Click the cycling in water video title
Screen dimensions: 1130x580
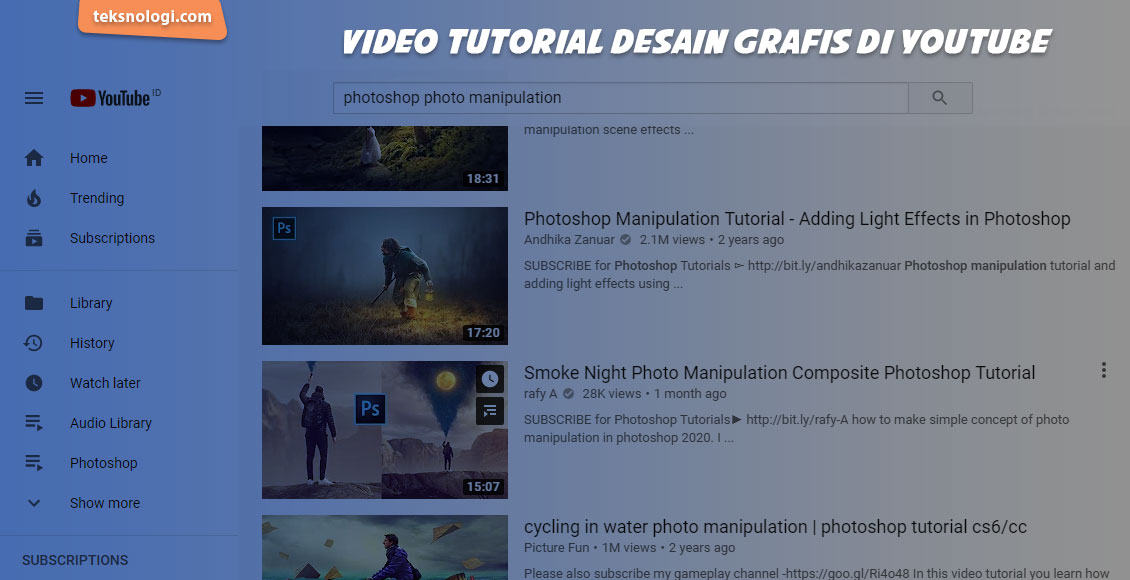pyautogui.click(x=775, y=527)
